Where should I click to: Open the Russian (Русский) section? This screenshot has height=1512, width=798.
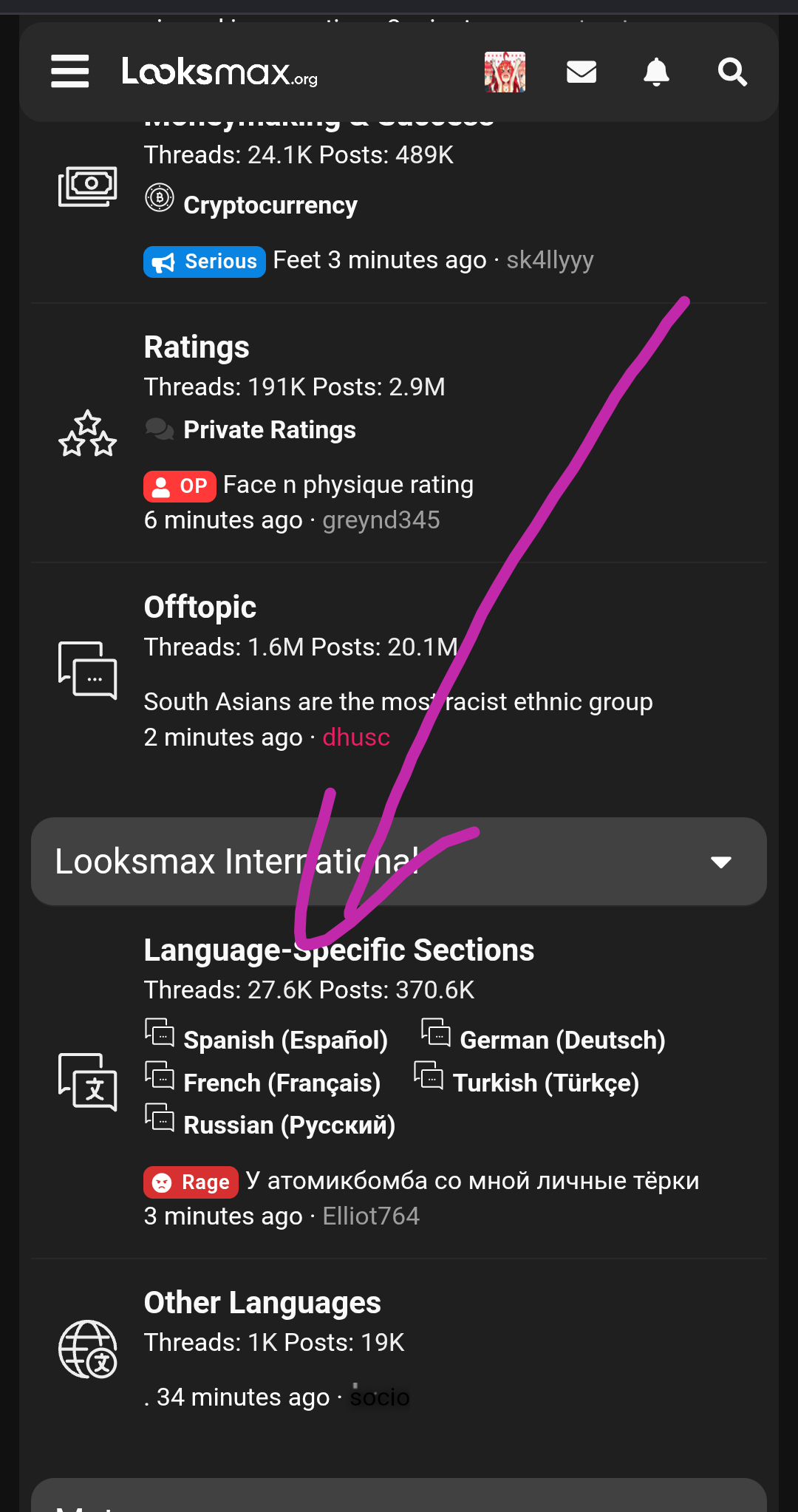[289, 1125]
